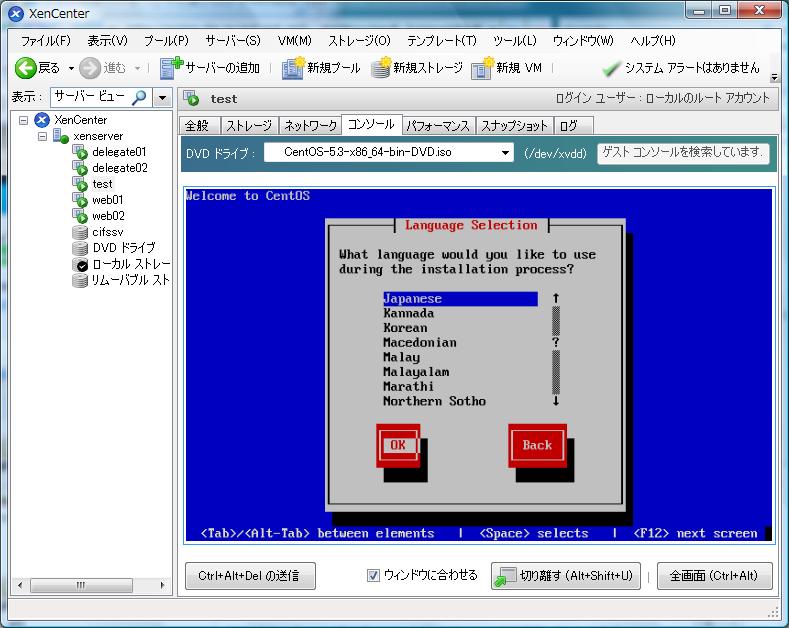Image resolution: width=789 pixels, height=628 pixels.
Task: Switch to the ストレージ tab
Action: tap(249, 126)
